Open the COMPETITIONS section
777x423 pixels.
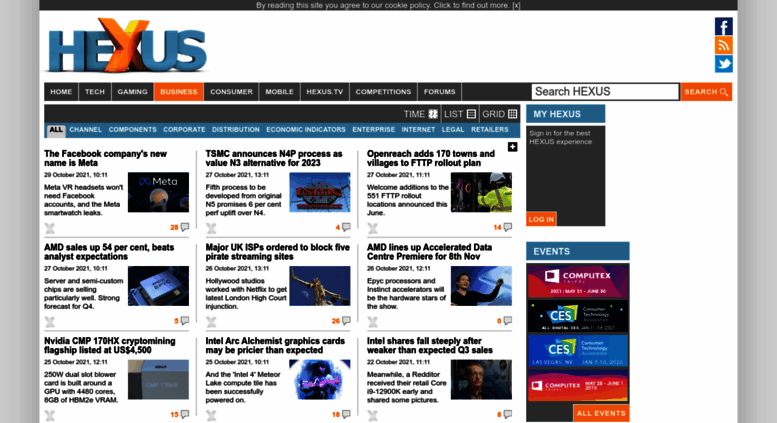(x=384, y=92)
